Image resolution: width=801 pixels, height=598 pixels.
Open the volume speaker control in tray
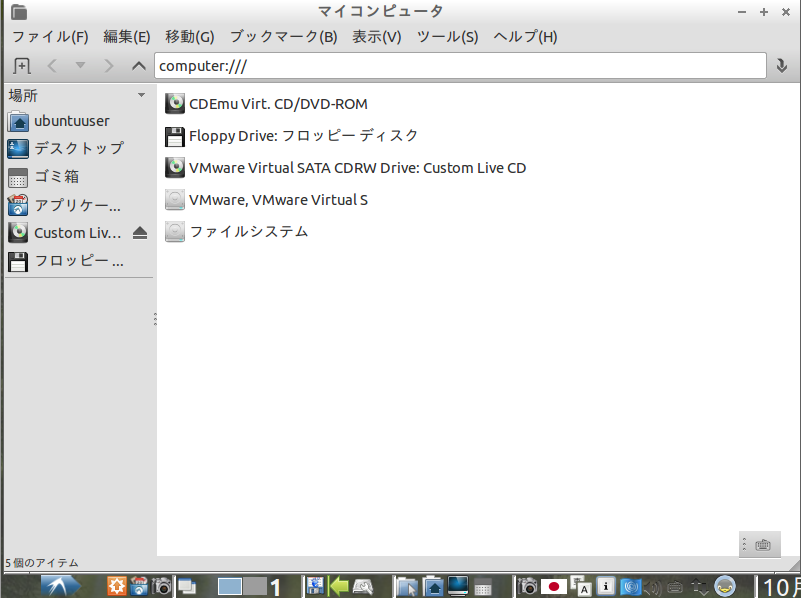pos(652,587)
